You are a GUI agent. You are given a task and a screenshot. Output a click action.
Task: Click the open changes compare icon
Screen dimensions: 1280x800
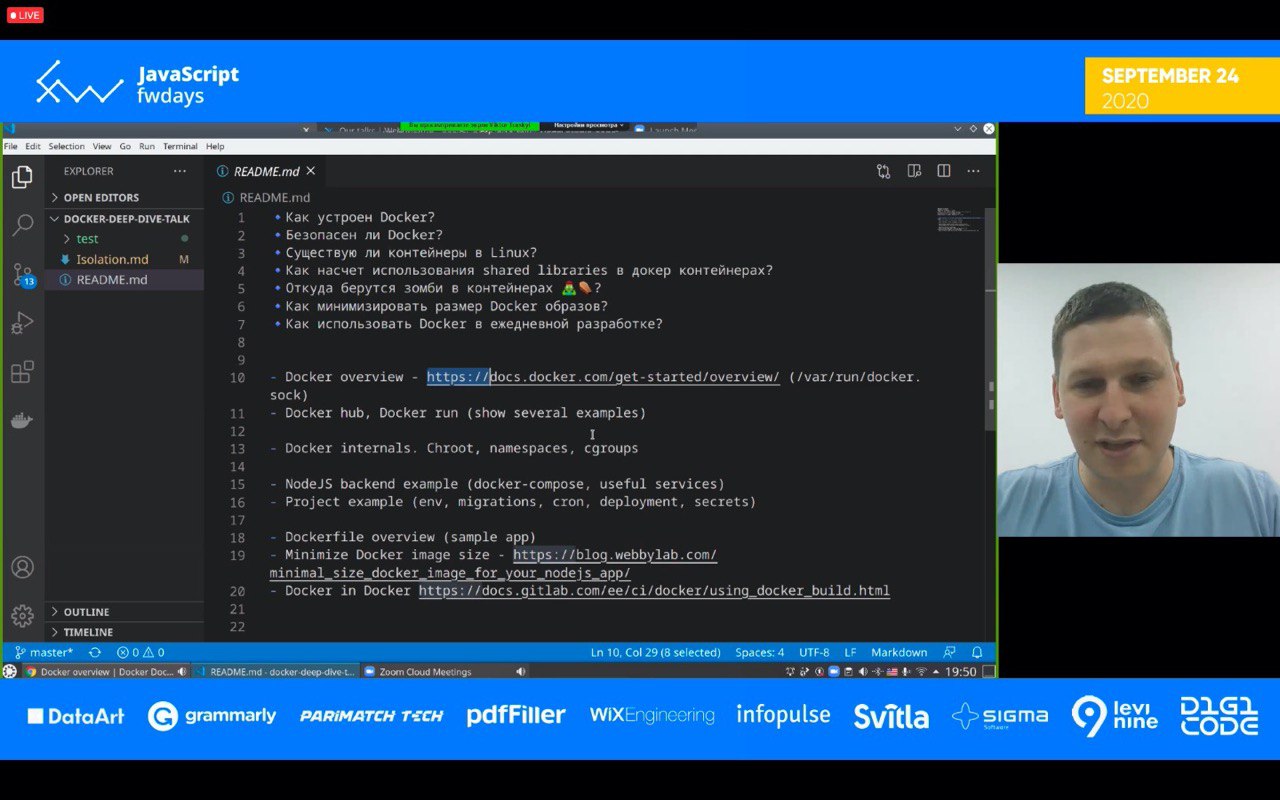pos(883,171)
